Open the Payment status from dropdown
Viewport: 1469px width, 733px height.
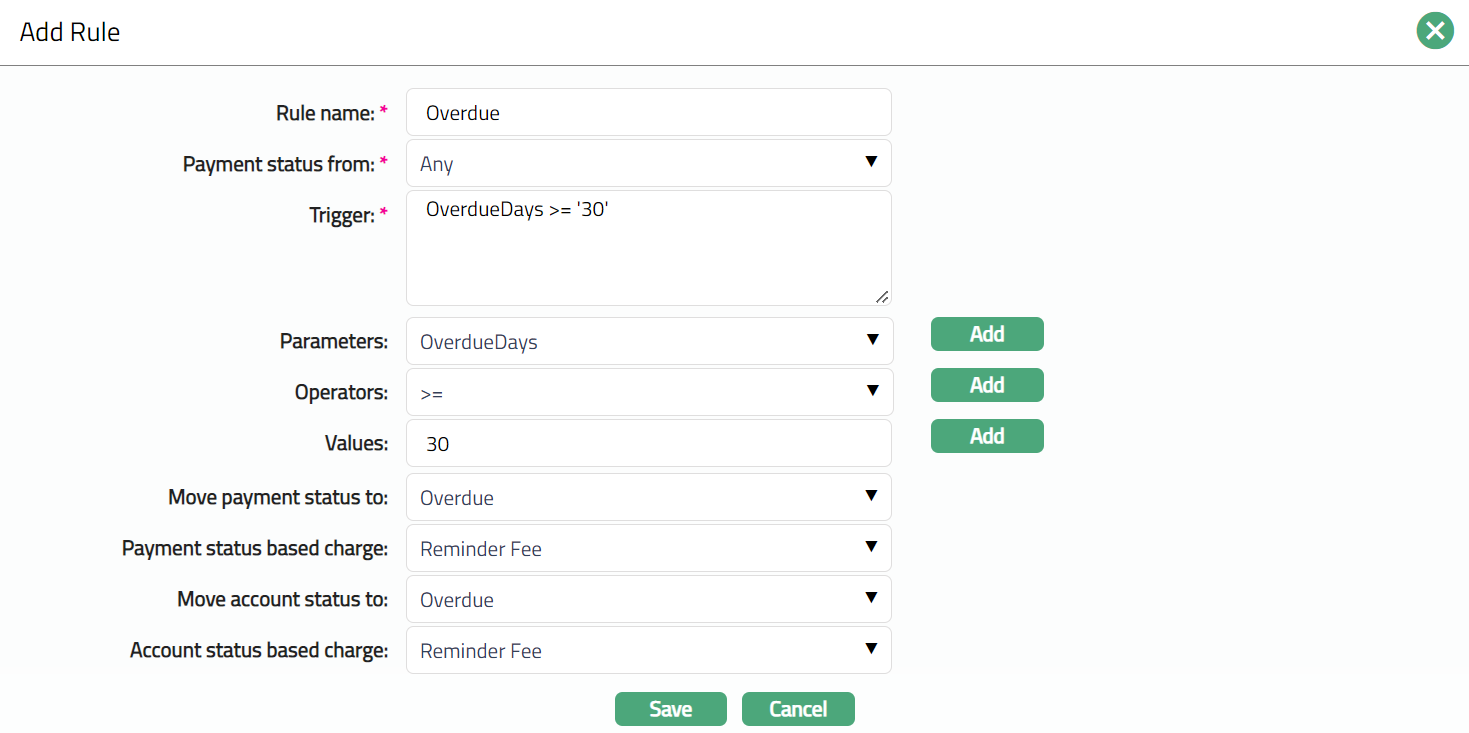648,163
